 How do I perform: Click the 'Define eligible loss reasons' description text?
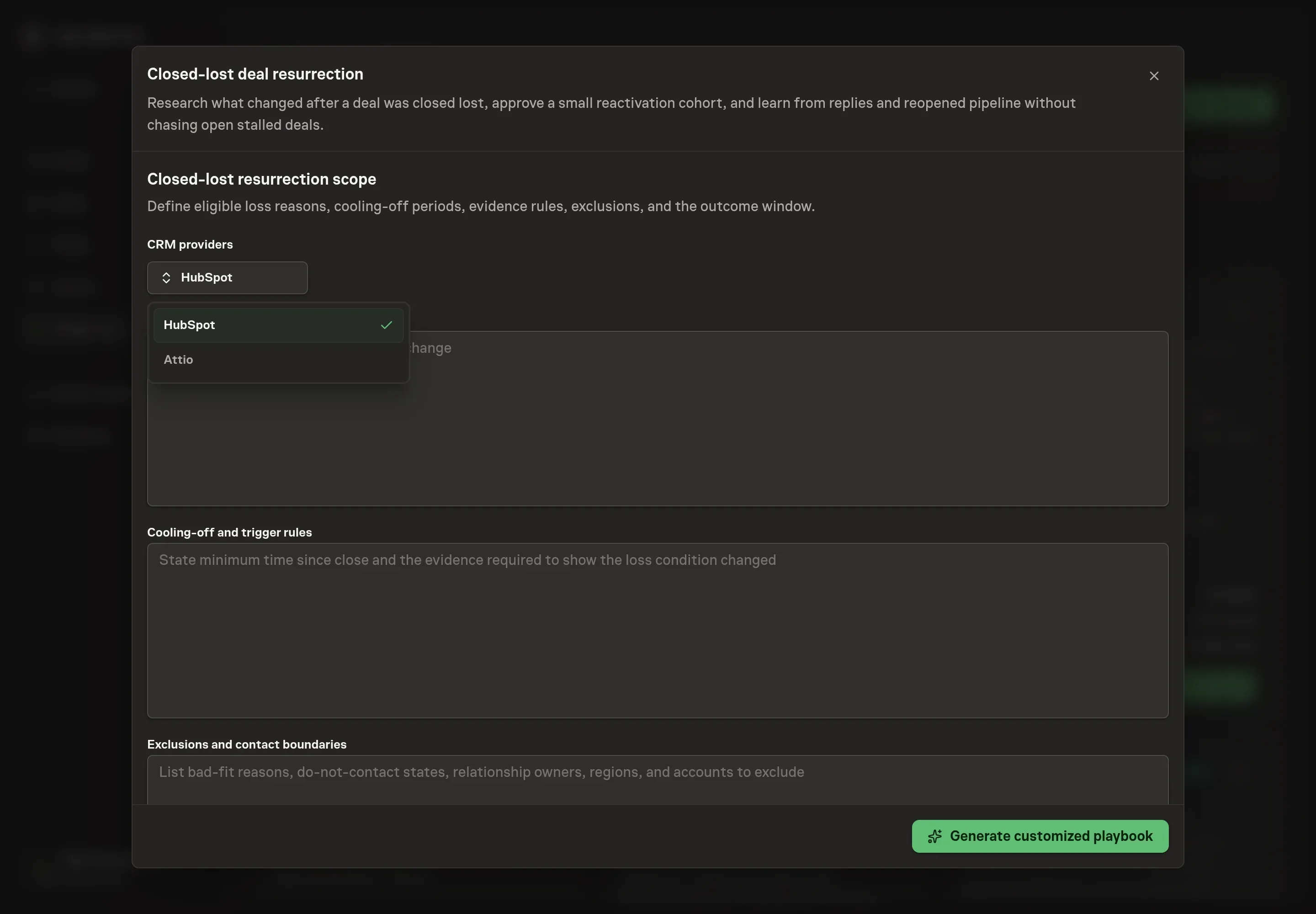pos(481,206)
